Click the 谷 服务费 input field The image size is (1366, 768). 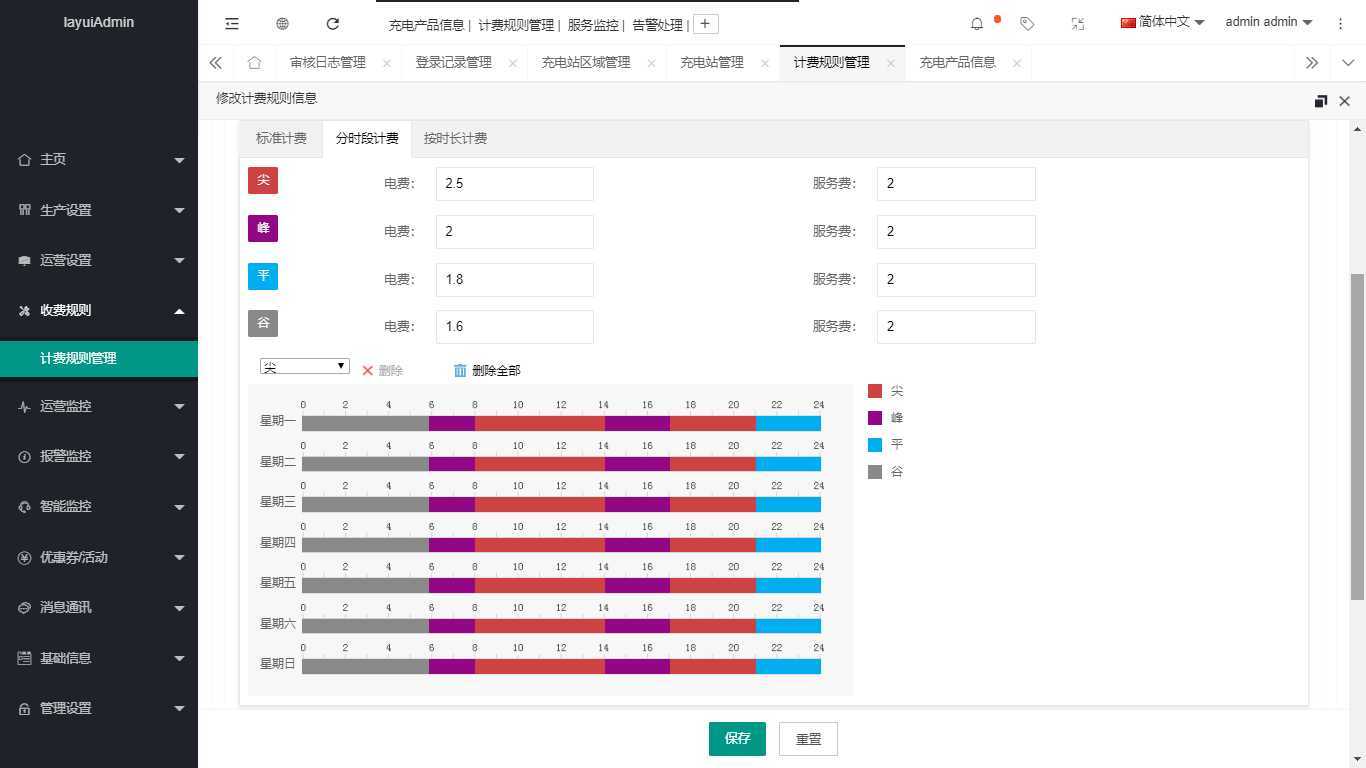pos(956,327)
